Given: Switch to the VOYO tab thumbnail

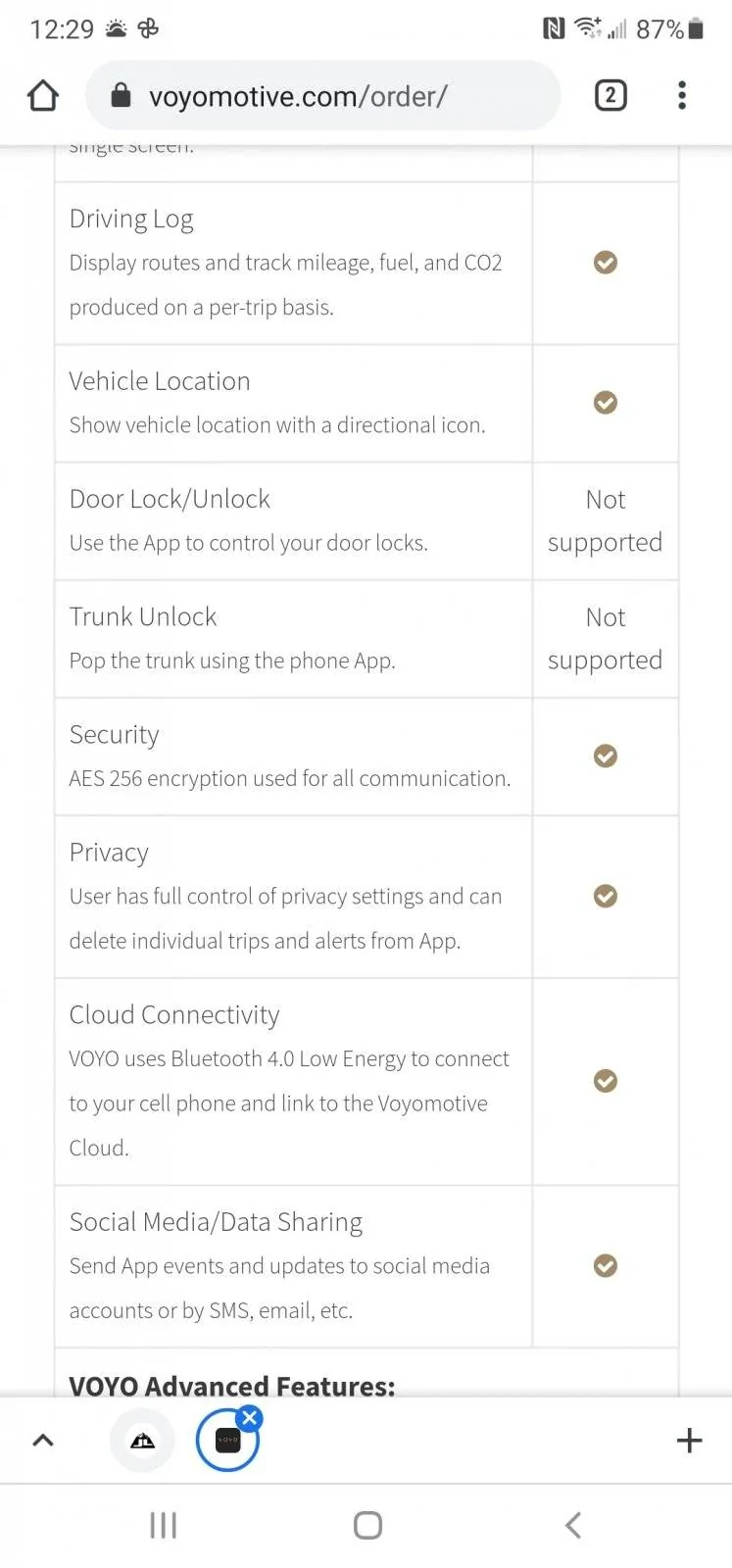Looking at the screenshot, I should (x=227, y=1441).
